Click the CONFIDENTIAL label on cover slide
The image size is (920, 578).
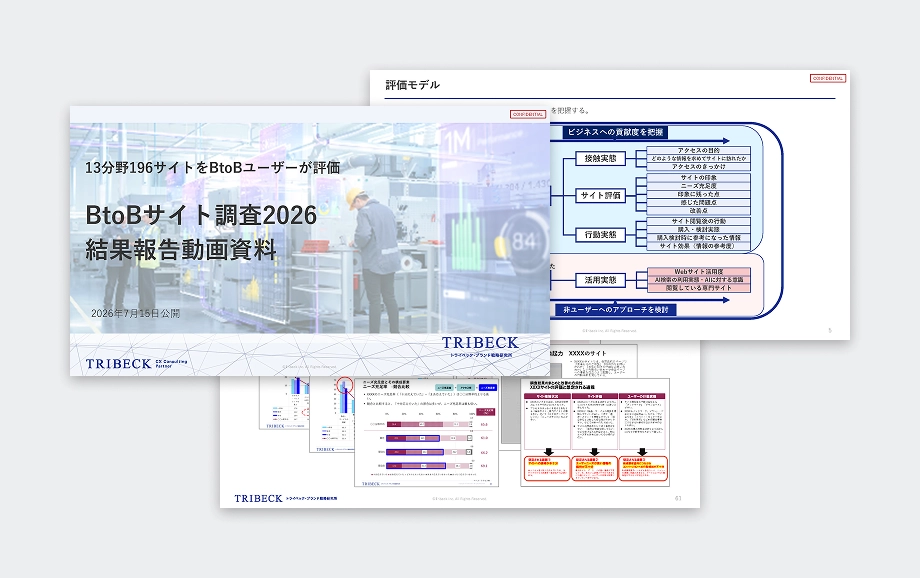point(527,114)
